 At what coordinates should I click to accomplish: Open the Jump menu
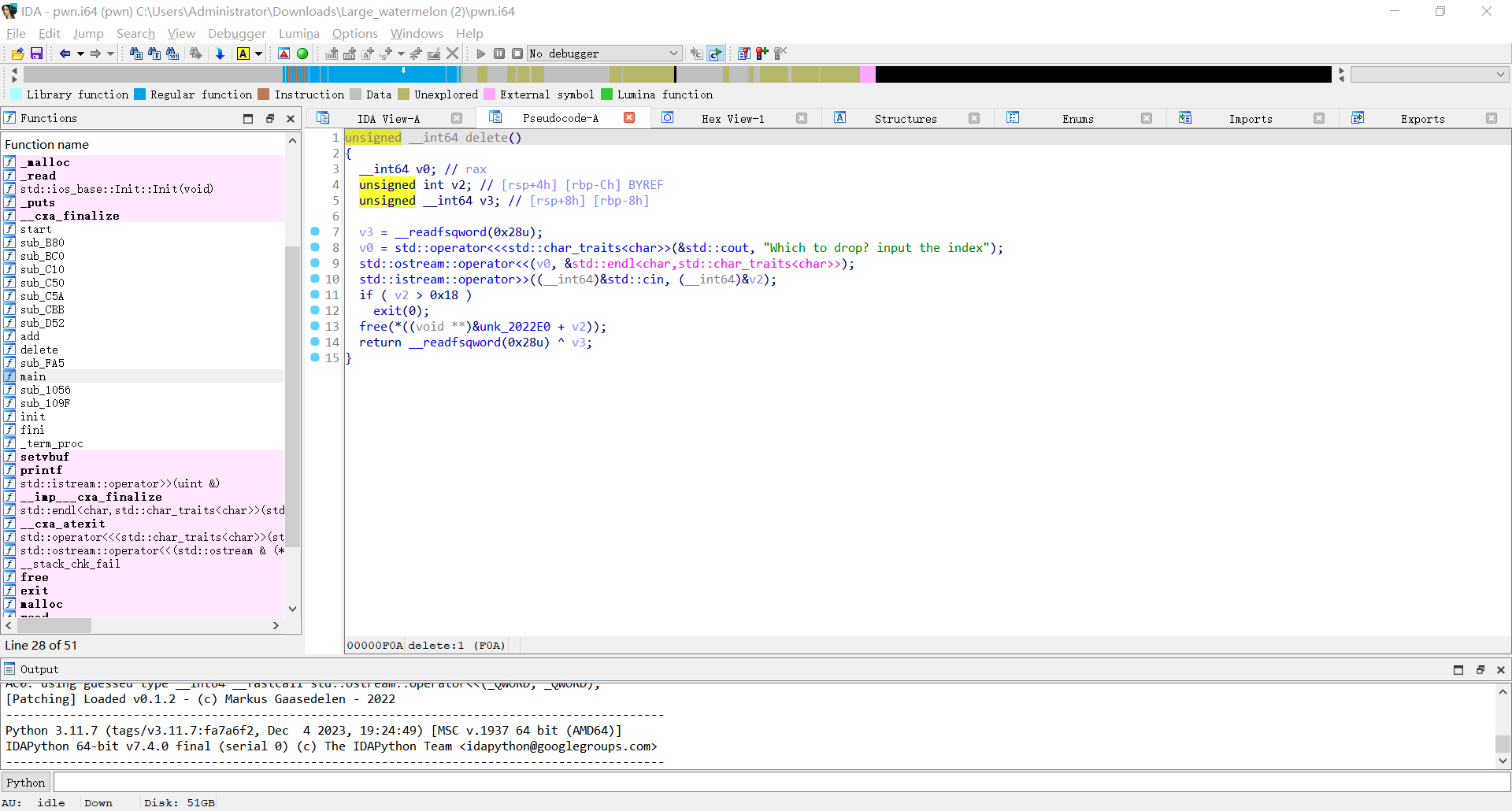[x=88, y=33]
